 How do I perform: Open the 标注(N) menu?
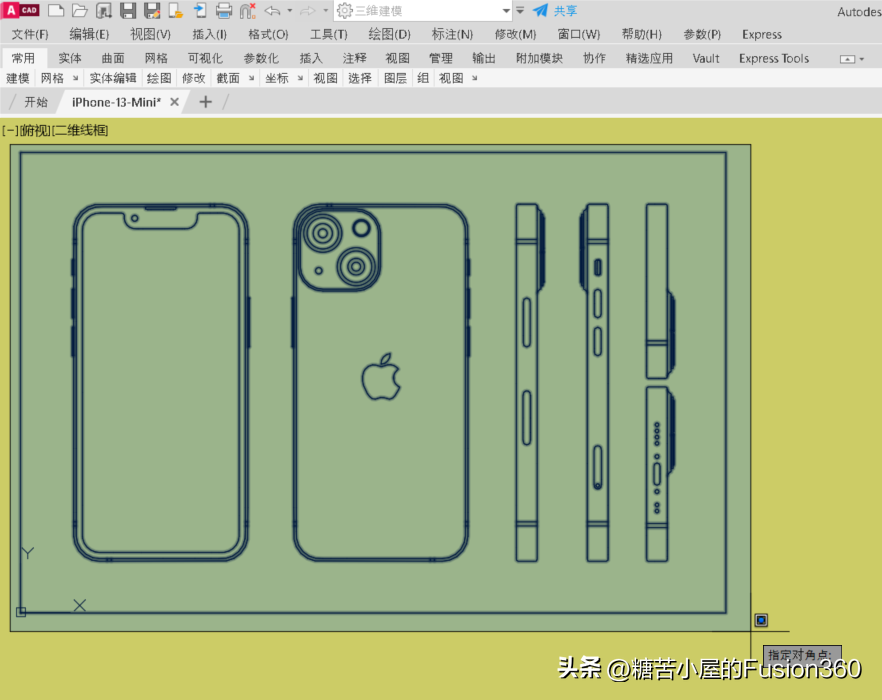[452, 34]
